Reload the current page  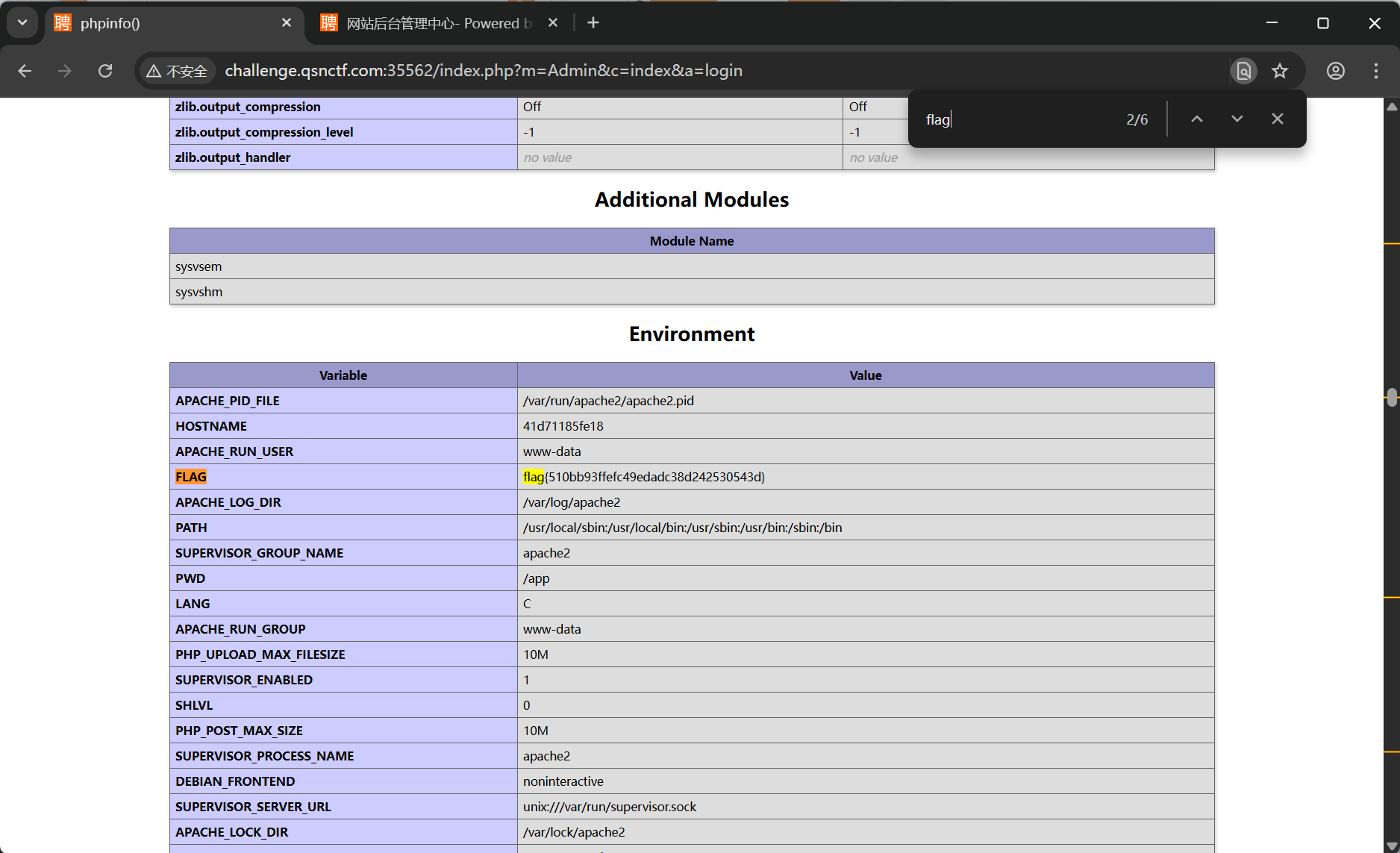pos(105,71)
